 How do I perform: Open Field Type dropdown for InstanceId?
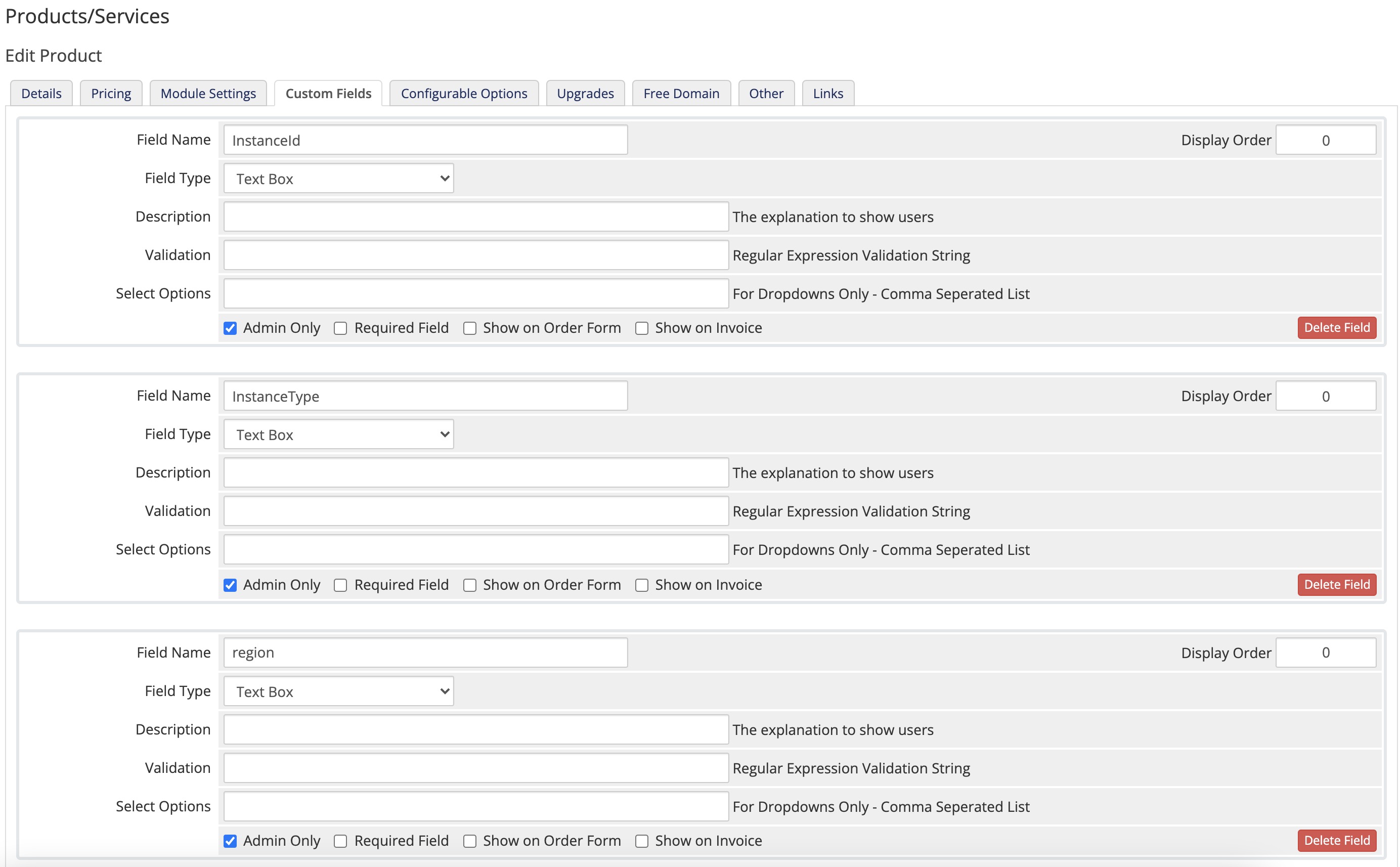(x=338, y=179)
